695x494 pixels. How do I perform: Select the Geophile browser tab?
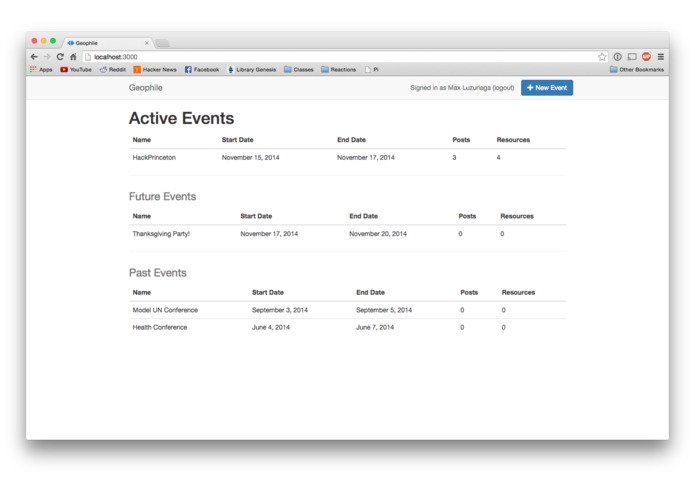coord(107,43)
